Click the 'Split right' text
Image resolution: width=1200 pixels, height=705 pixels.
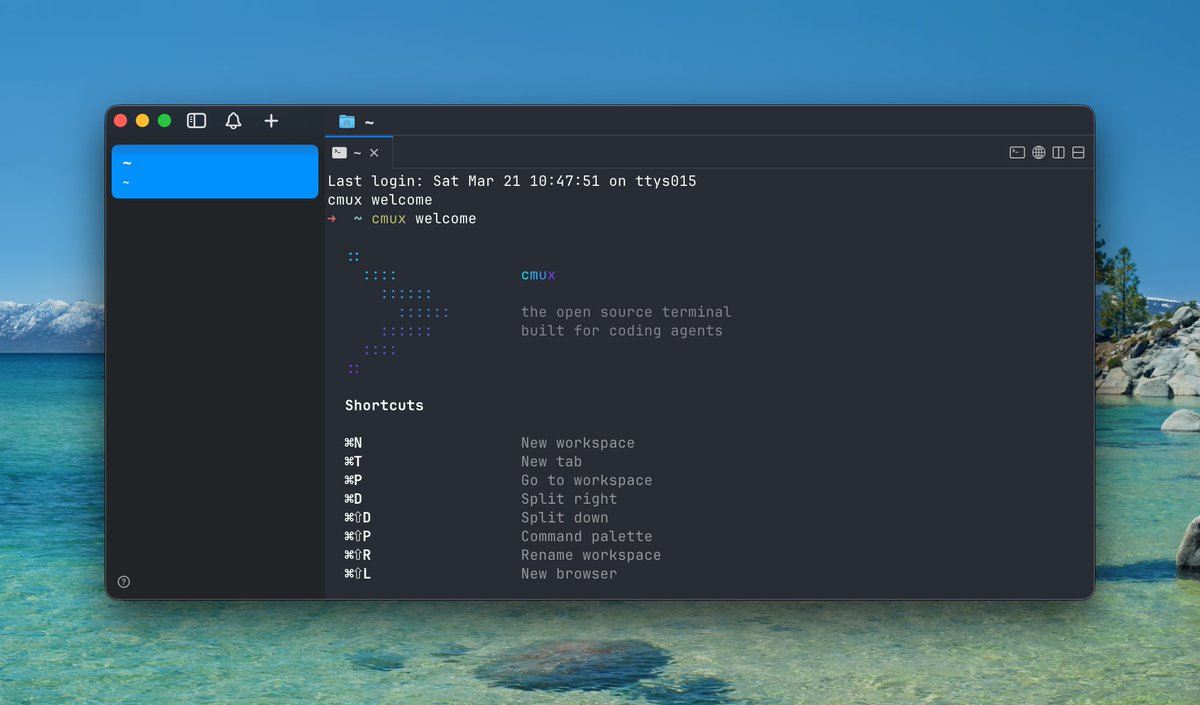pos(569,499)
